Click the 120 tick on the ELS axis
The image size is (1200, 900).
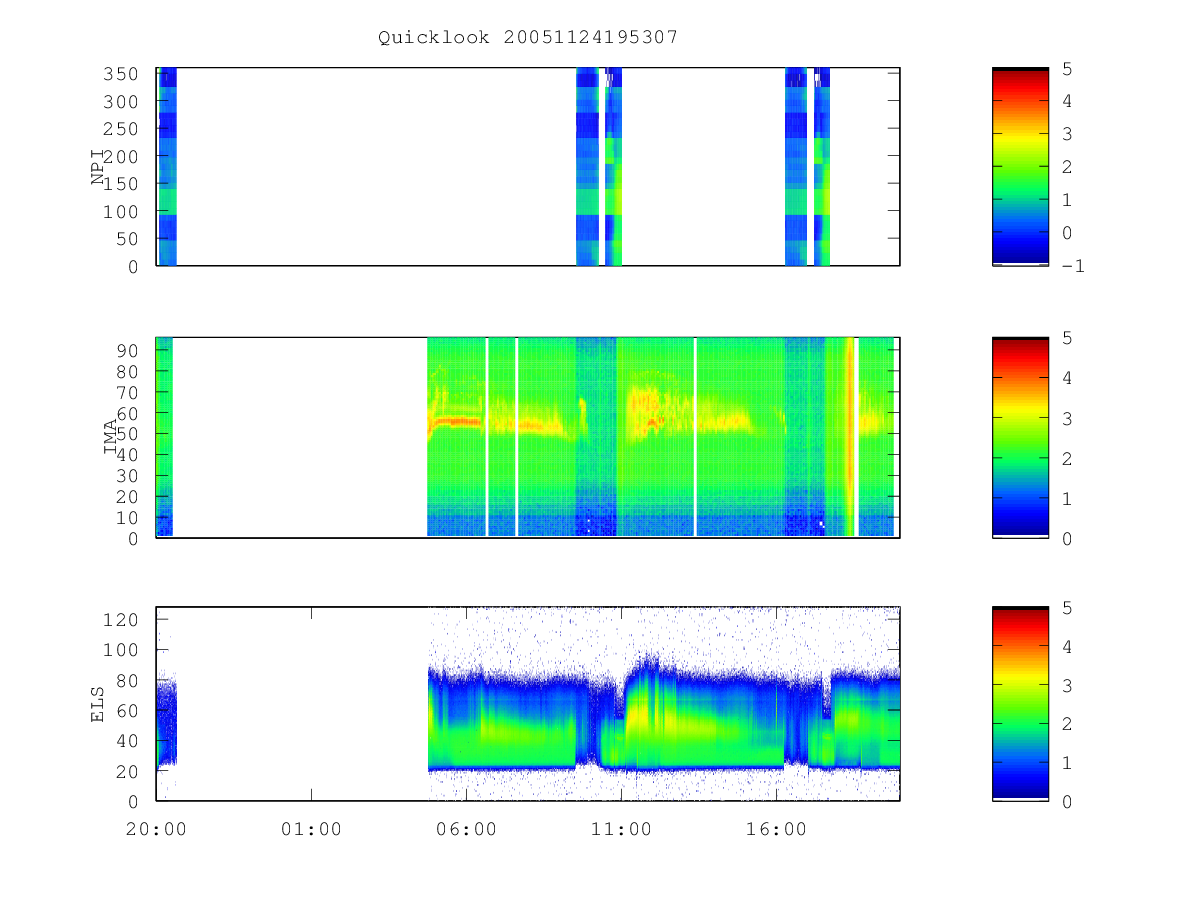pyautogui.click(x=121, y=619)
